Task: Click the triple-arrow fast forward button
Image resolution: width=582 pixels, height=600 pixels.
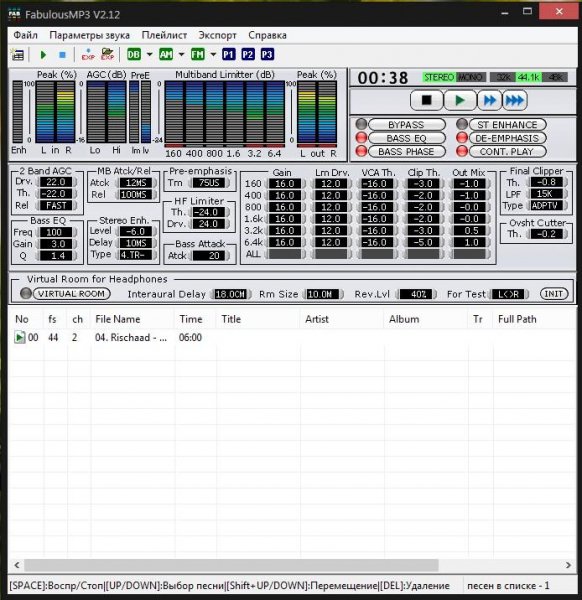Action: [x=515, y=100]
